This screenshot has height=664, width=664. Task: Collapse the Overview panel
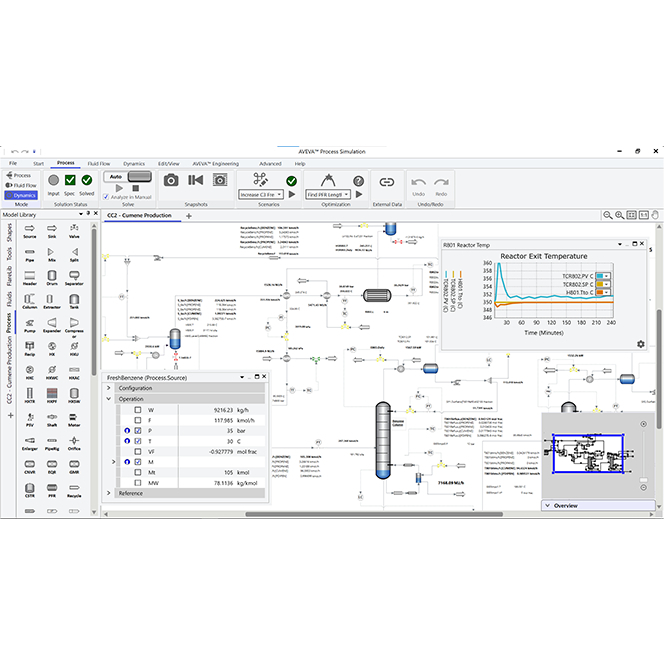548,506
